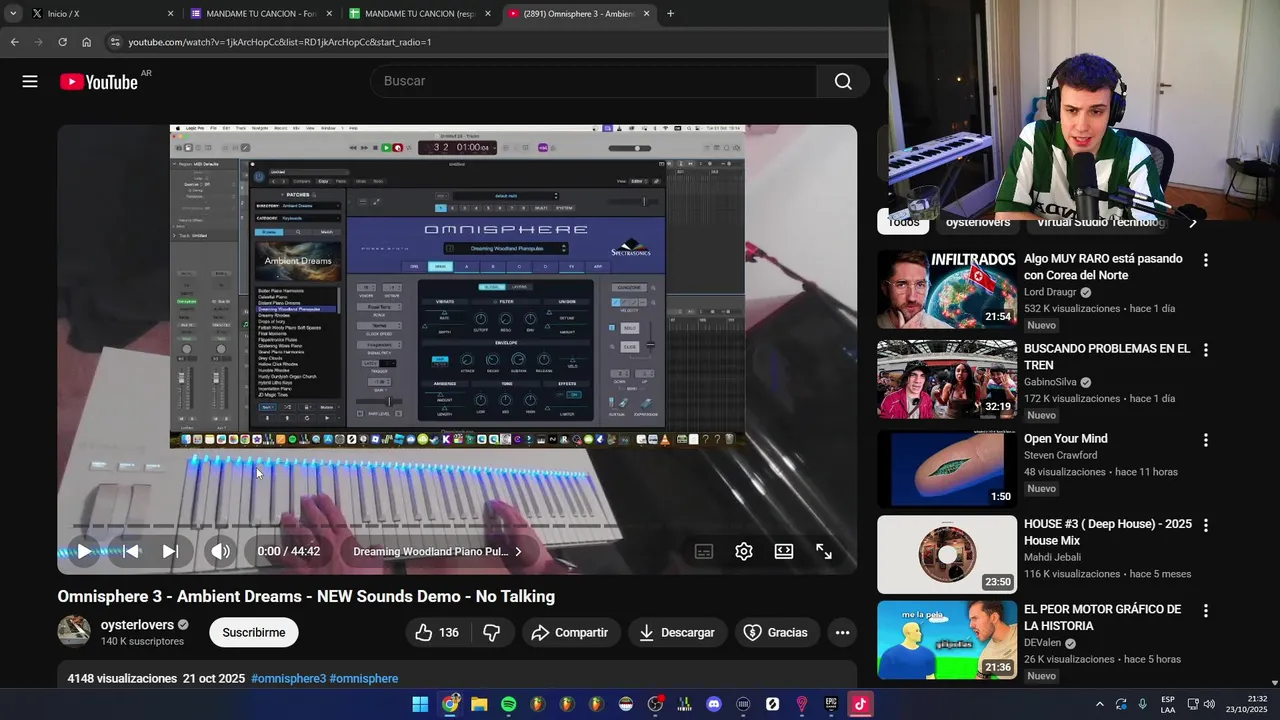Open File Explorer from the taskbar
This screenshot has width=1280, height=720.
click(x=479, y=704)
